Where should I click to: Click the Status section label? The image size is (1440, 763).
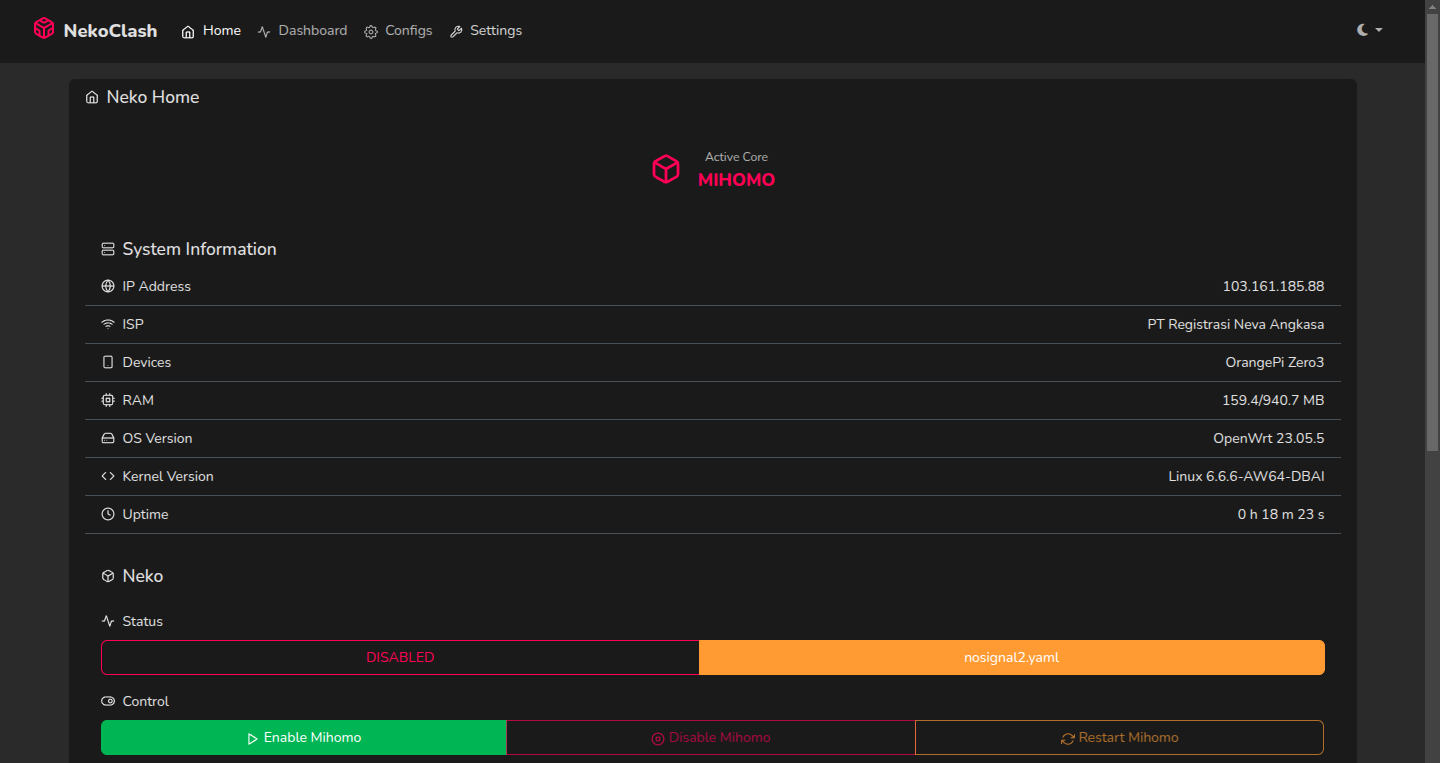click(143, 621)
